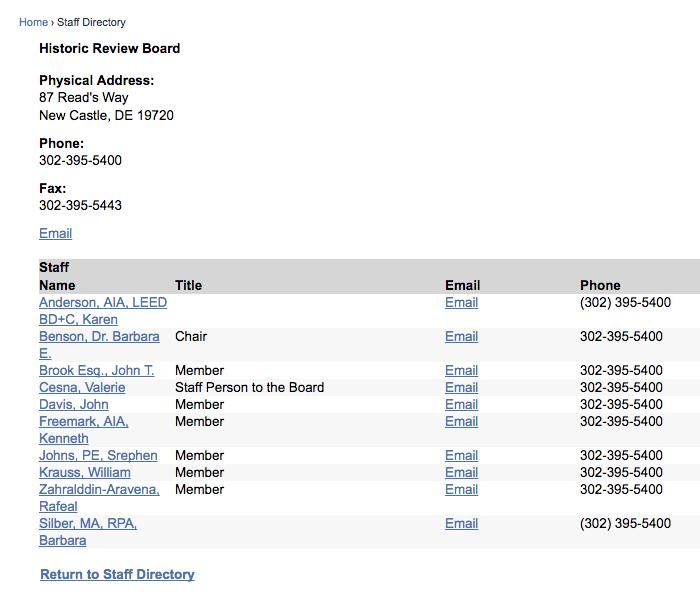Email William Krauss
The height and width of the screenshot is (598, 700).
point(461,472)
